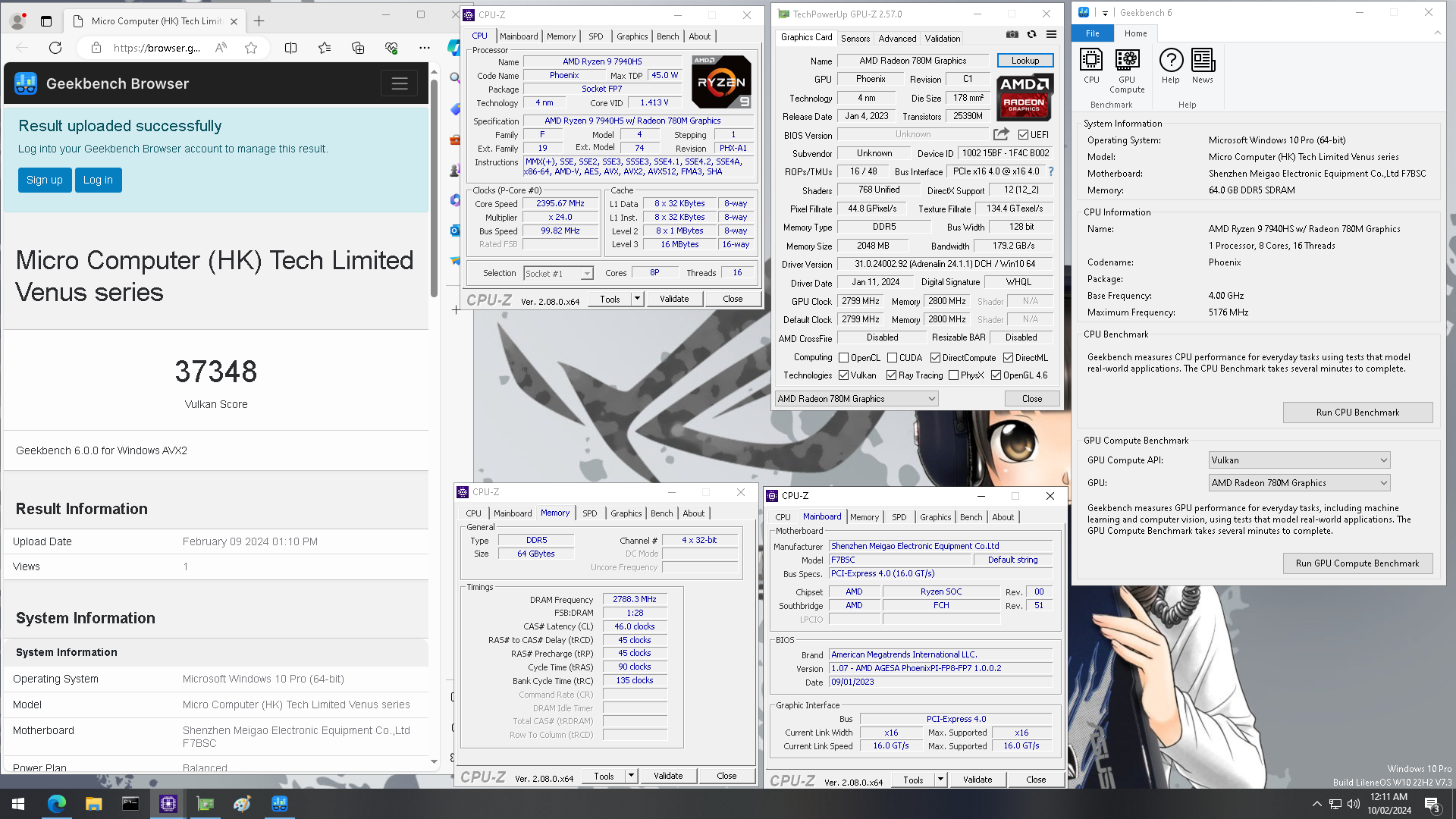
Task: Open Windows Start menu
Action: click(18, 804)
